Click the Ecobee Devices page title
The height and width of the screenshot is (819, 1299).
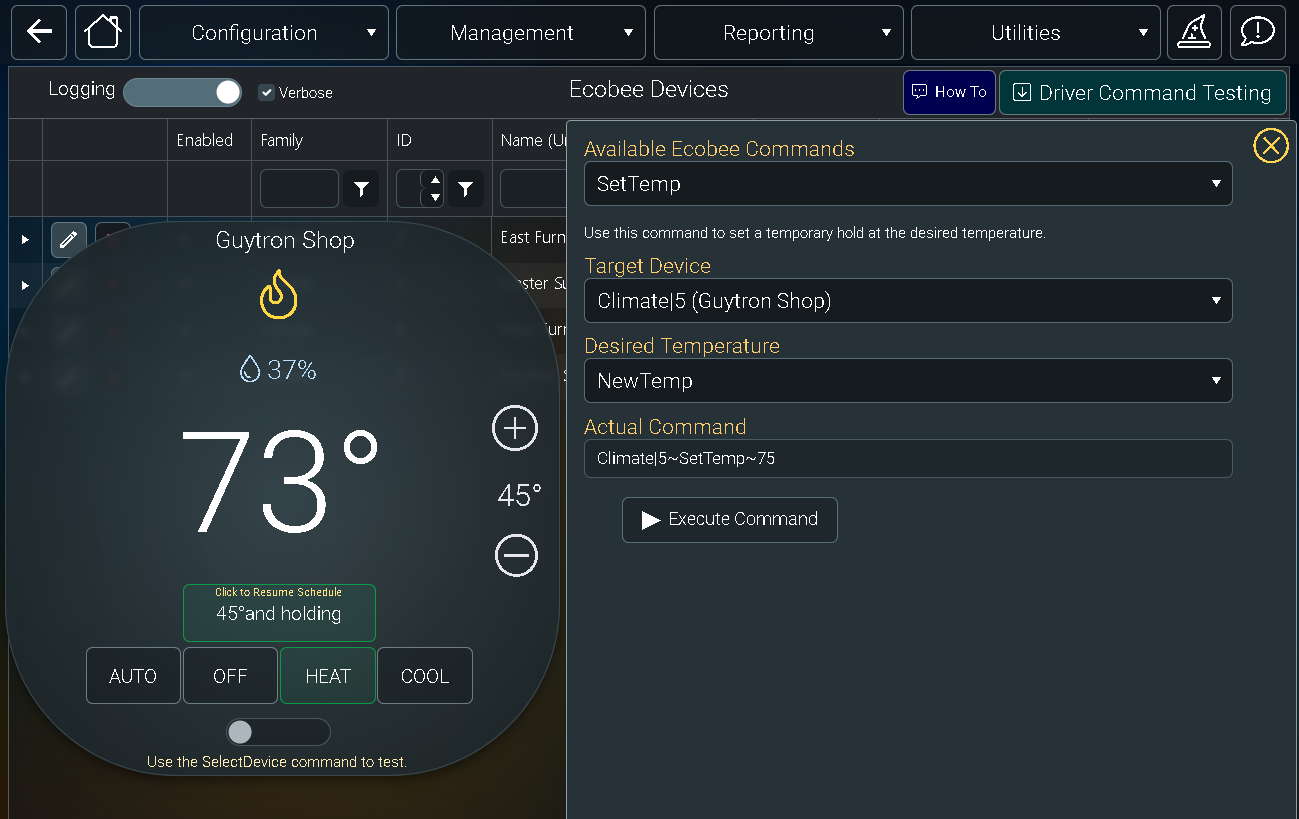[649, 89]
